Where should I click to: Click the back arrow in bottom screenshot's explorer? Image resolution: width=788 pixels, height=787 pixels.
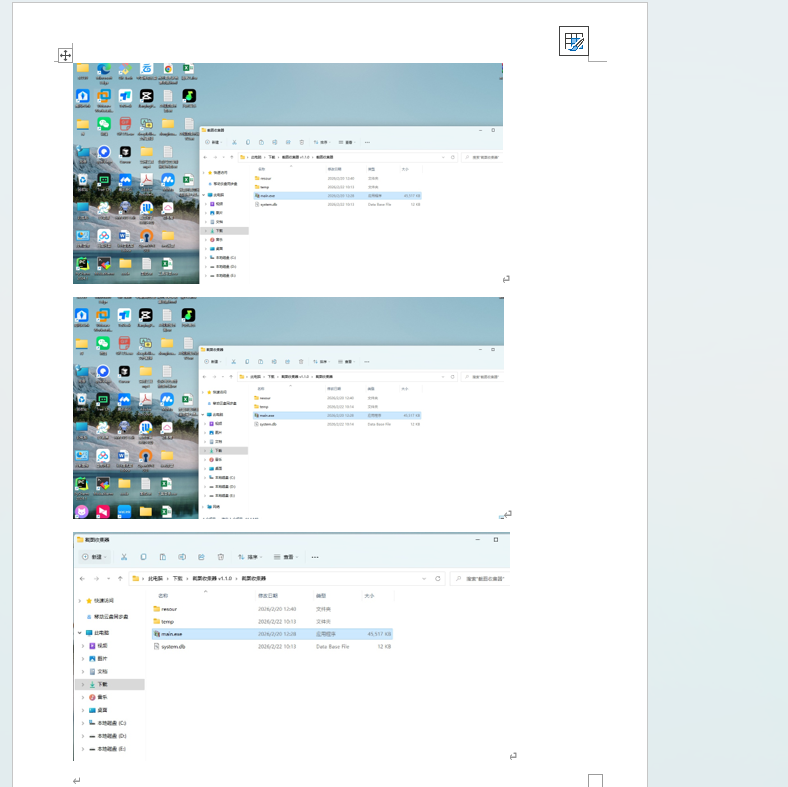coord(81,578)
